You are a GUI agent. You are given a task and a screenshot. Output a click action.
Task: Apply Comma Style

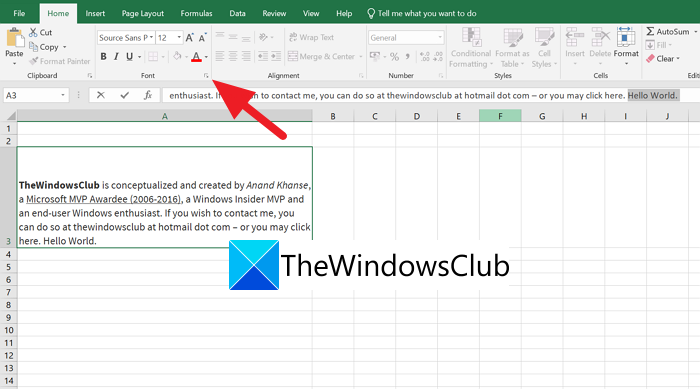point(407,56)
